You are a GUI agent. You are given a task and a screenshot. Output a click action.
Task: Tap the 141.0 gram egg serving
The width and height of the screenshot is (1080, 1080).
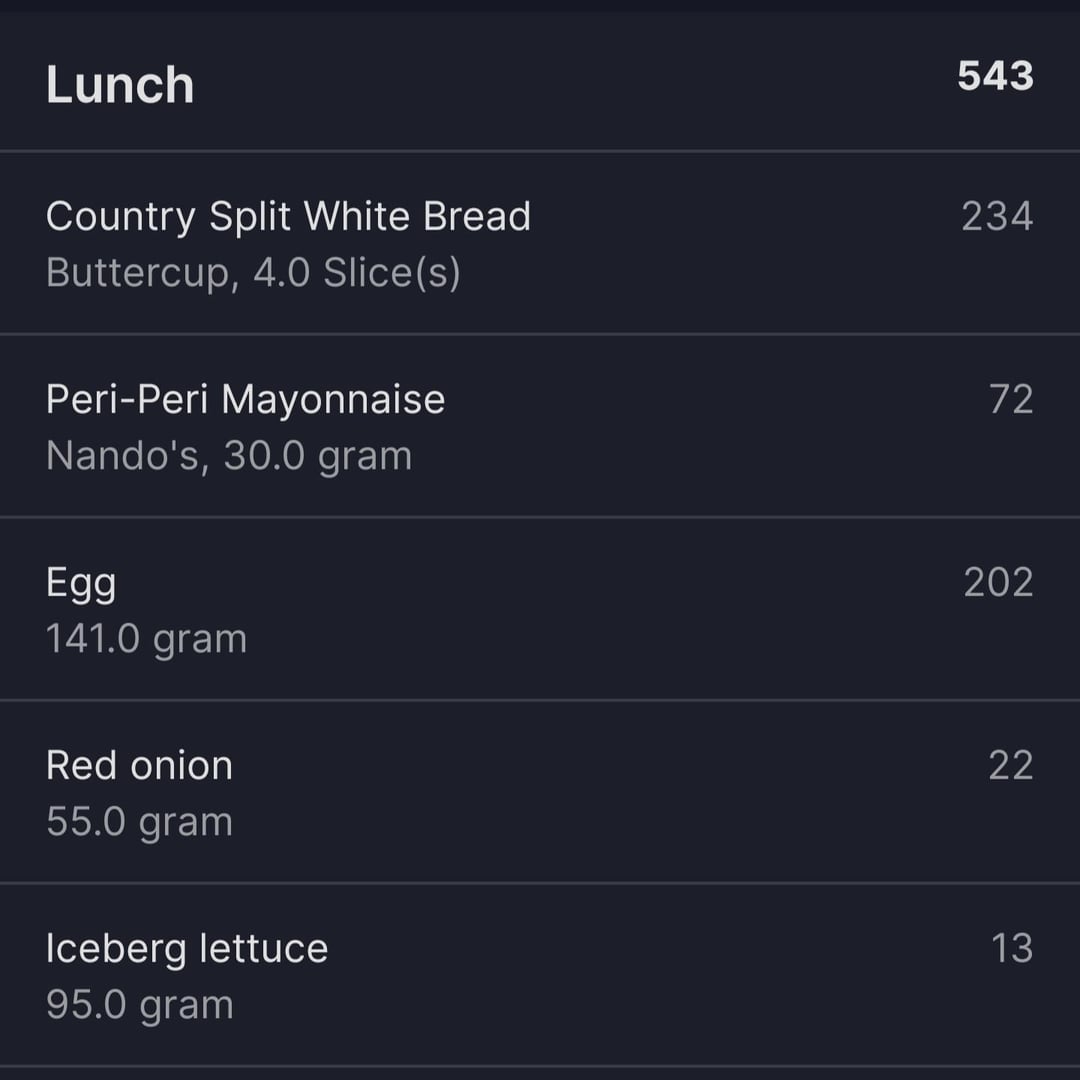click(x=146, y=639)
